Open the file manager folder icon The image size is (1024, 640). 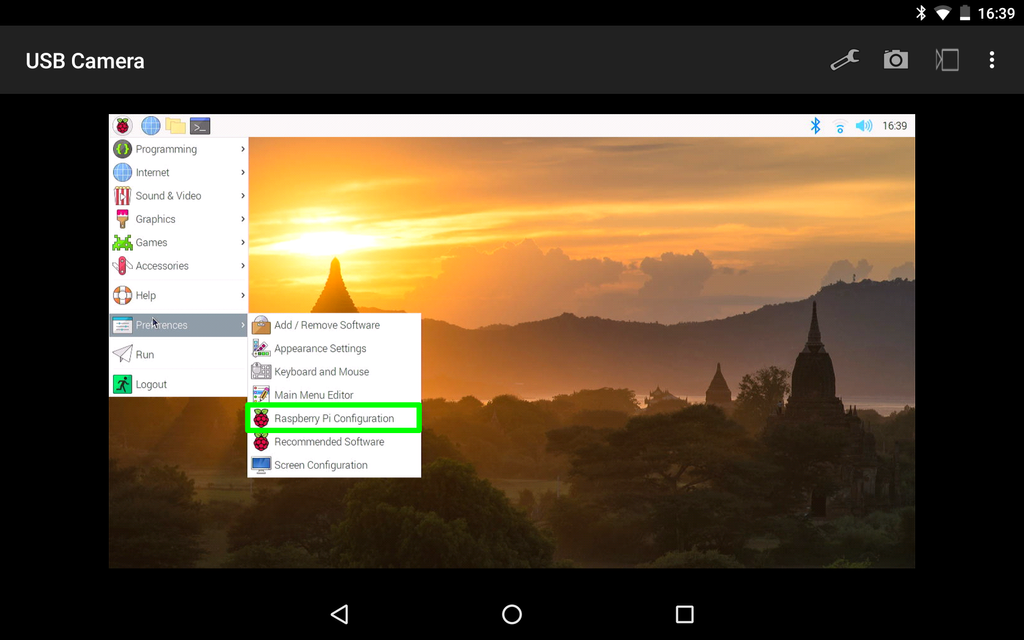[x=174, y=125]
